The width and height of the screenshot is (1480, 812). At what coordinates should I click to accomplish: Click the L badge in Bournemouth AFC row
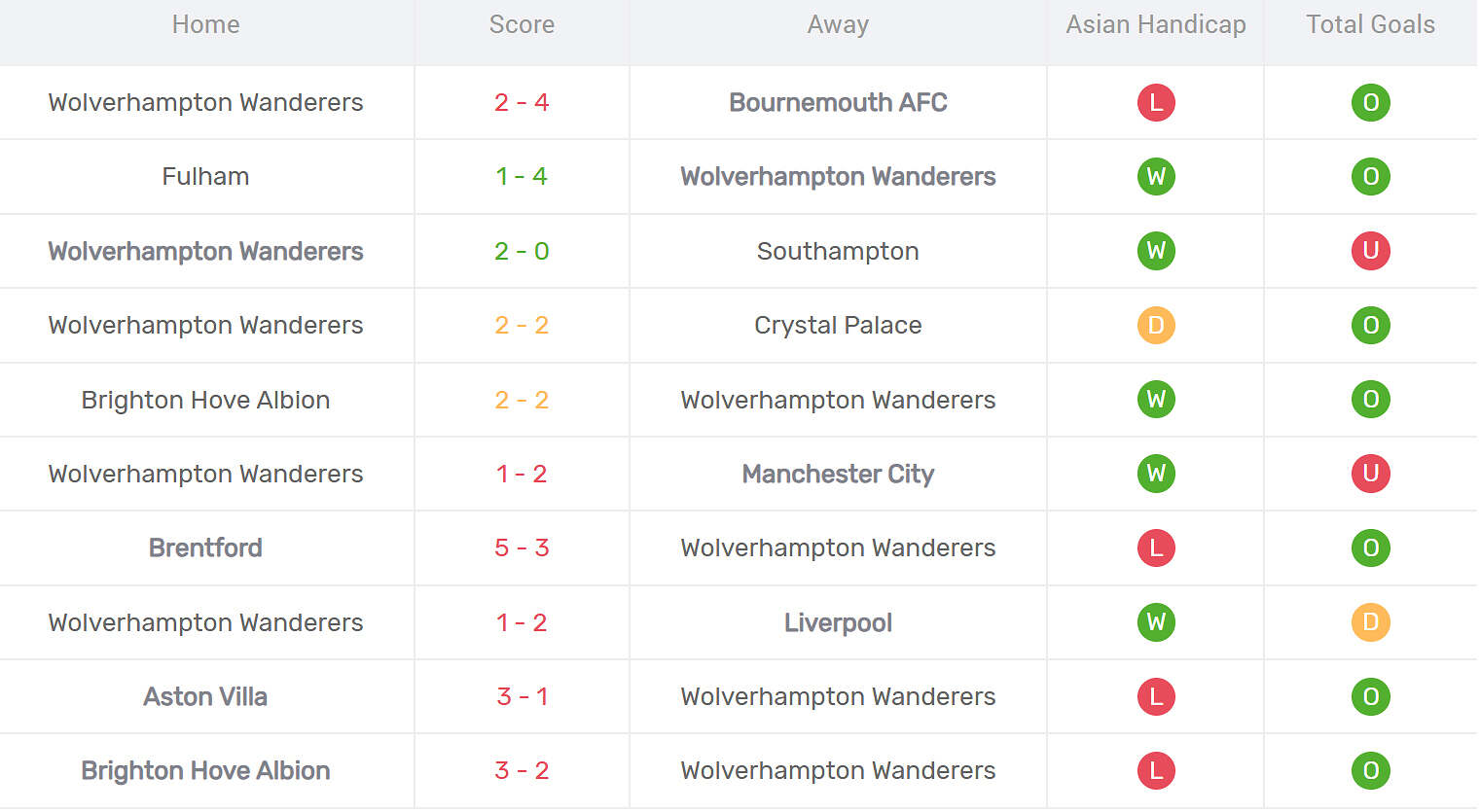click(x=1156, y=102)
